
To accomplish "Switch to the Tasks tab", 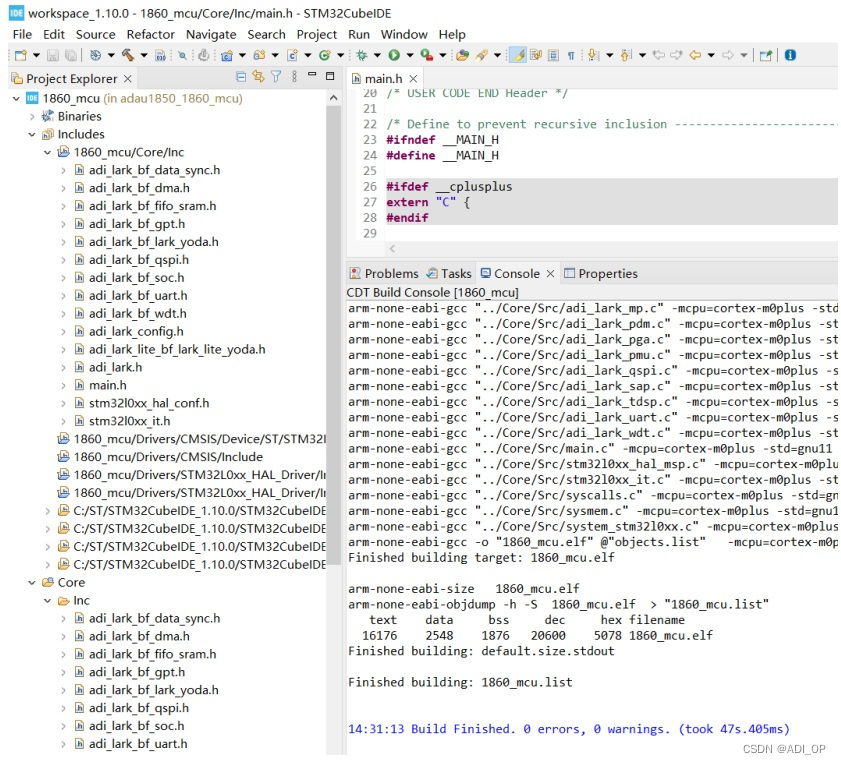I will click(x=449, y=274).
